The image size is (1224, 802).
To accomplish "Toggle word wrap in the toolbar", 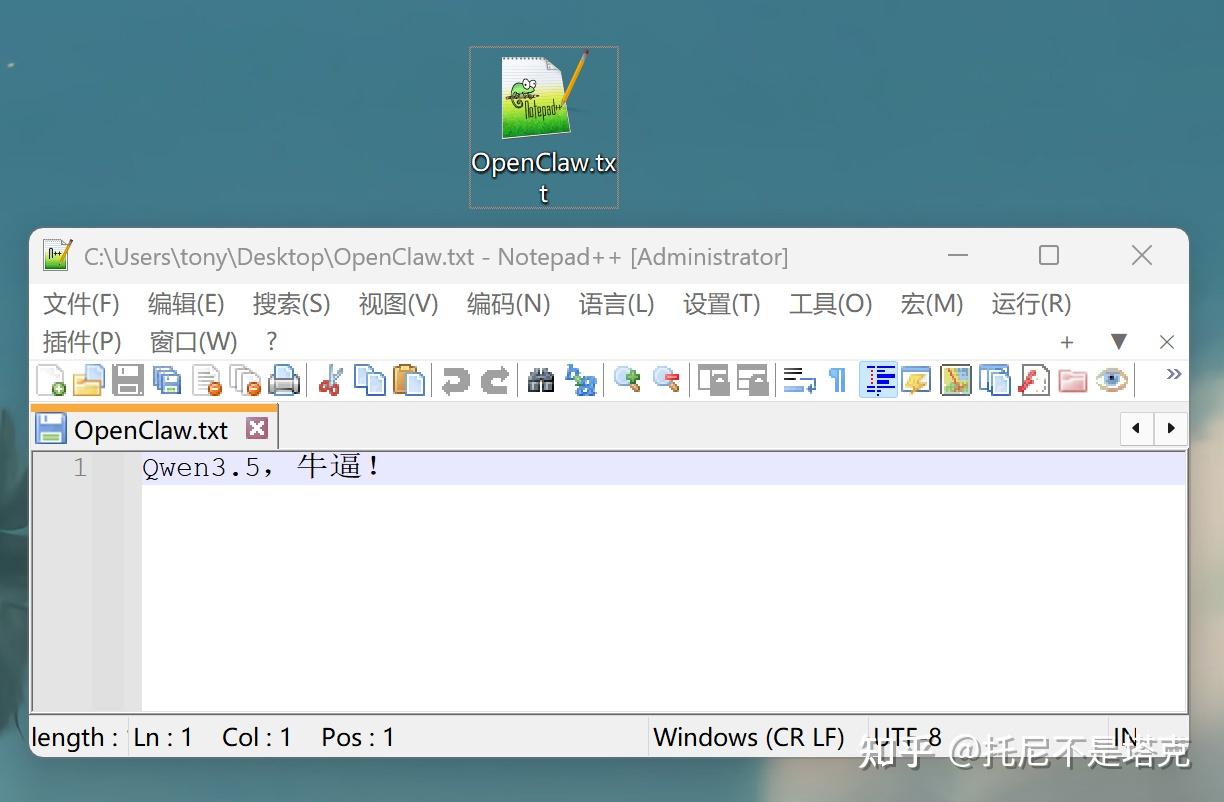I will click(x=799, y=381).
